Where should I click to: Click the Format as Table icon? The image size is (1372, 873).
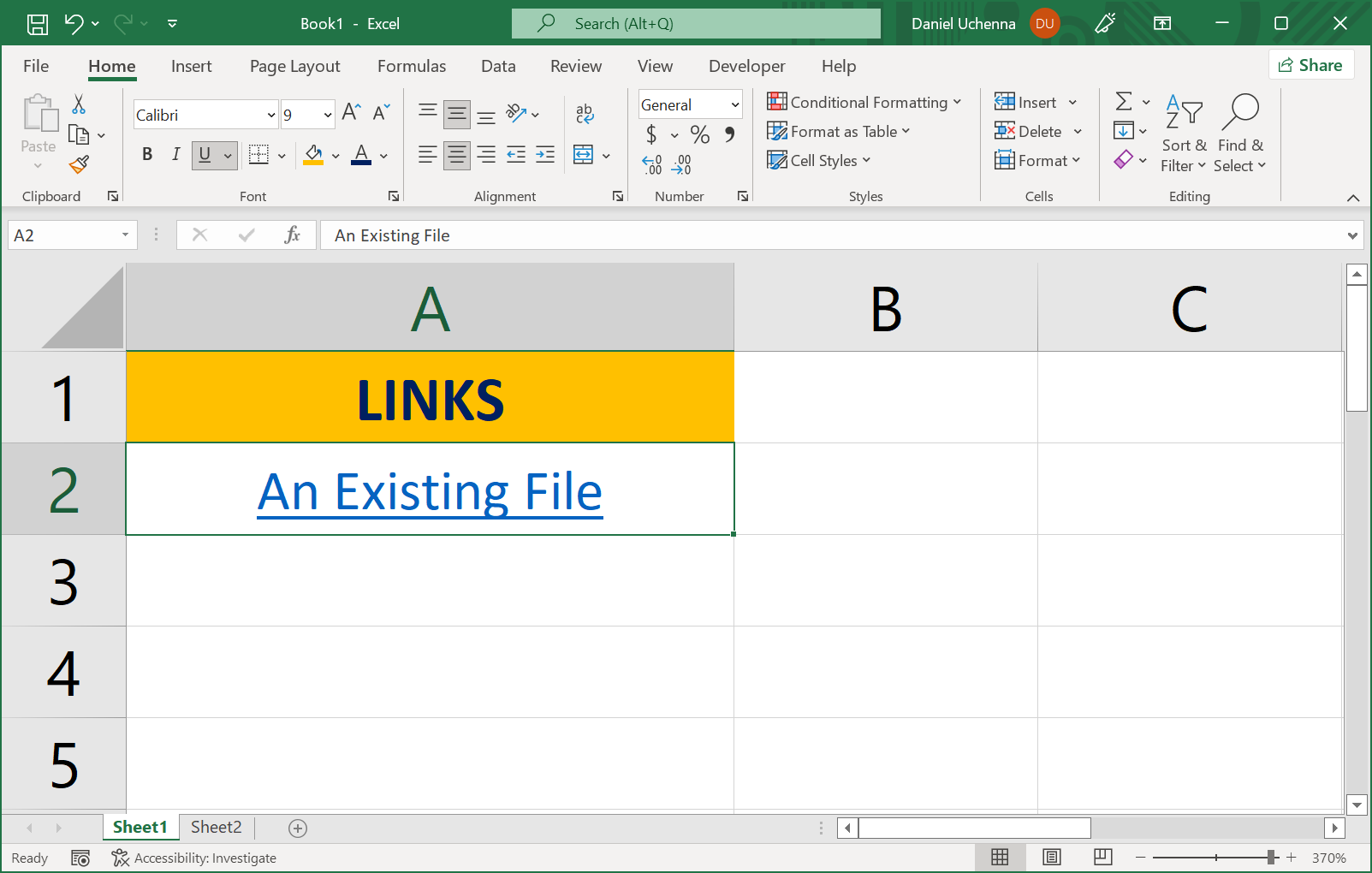(x=777, y=131)
